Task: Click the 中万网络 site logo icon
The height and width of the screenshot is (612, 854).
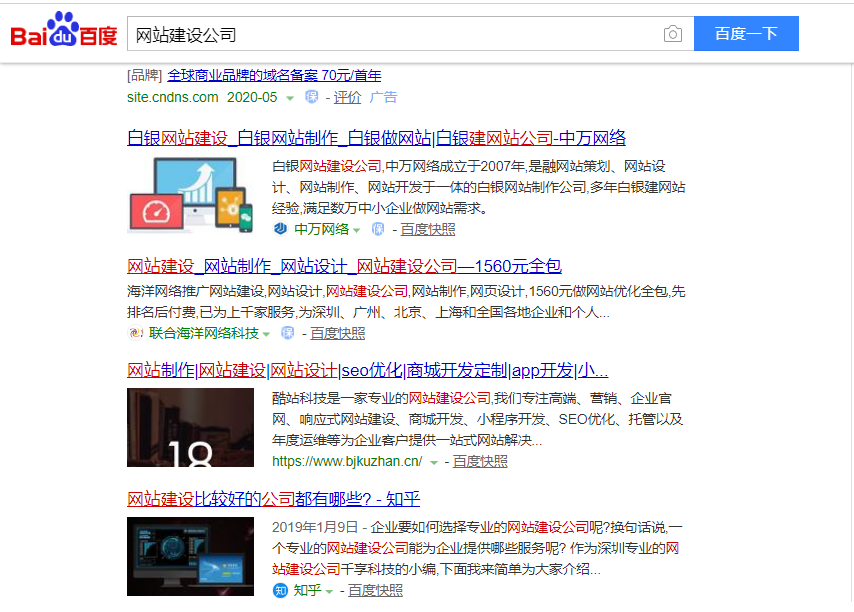Action: (280, 229)
